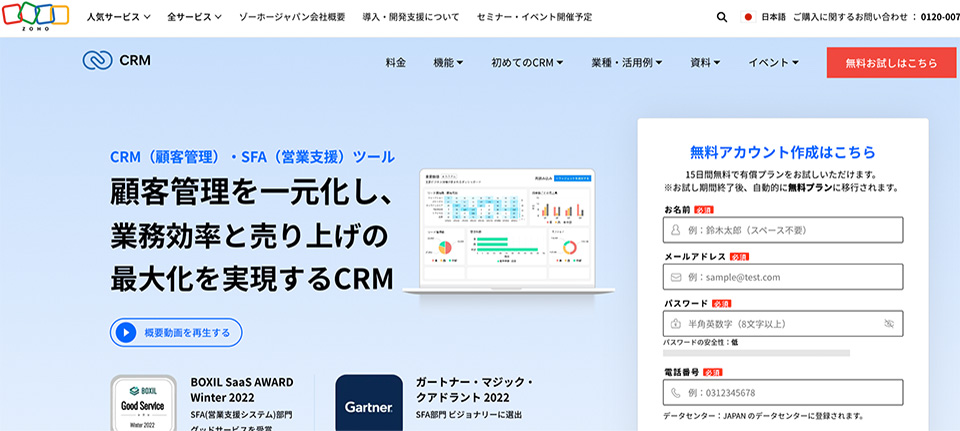
Task: Open the 初めてのCRM dropdown menu
Action: pos(527,62)
